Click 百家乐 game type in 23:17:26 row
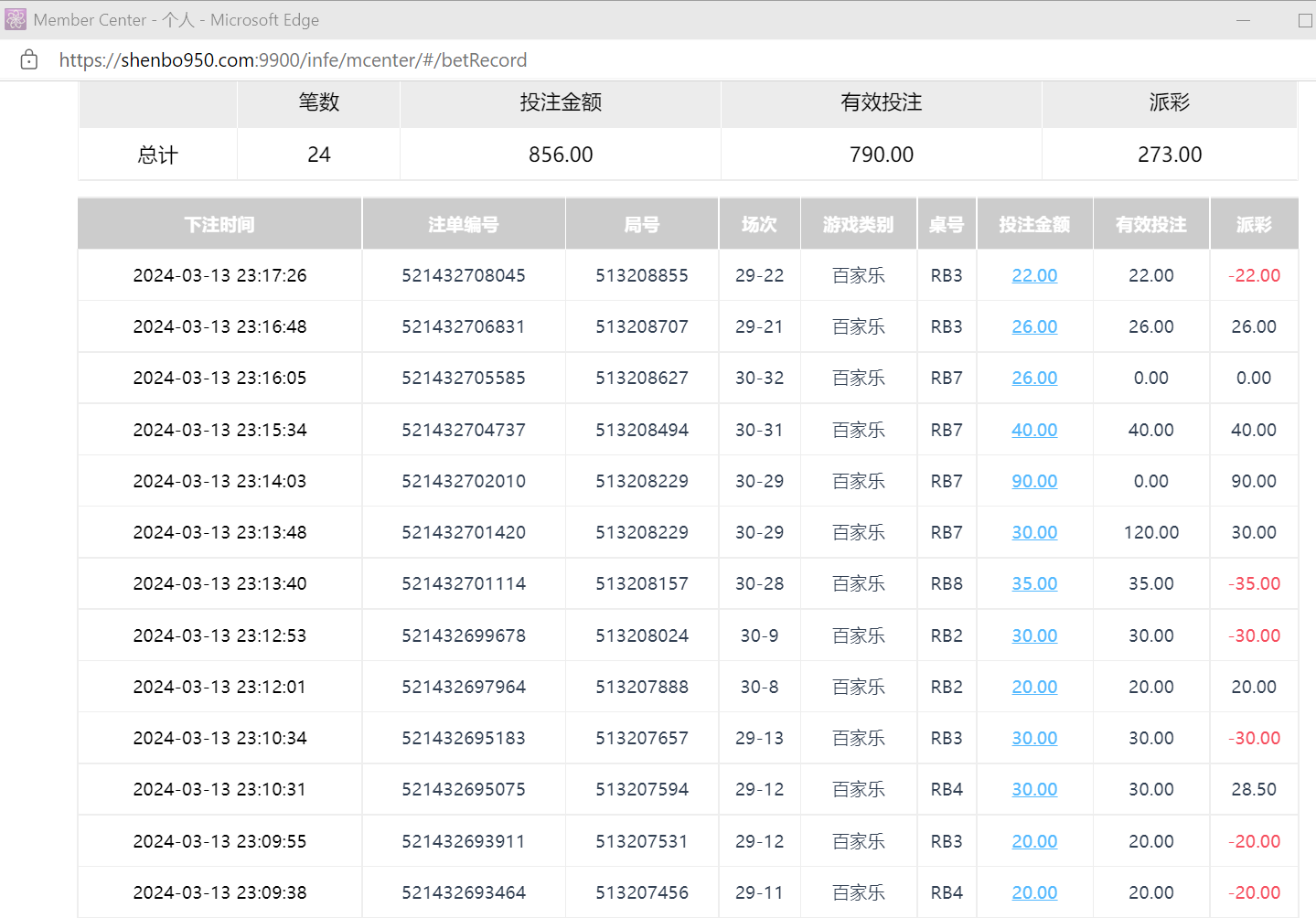Viewport: 1316px width, 918px height. [x=858, y=275]
